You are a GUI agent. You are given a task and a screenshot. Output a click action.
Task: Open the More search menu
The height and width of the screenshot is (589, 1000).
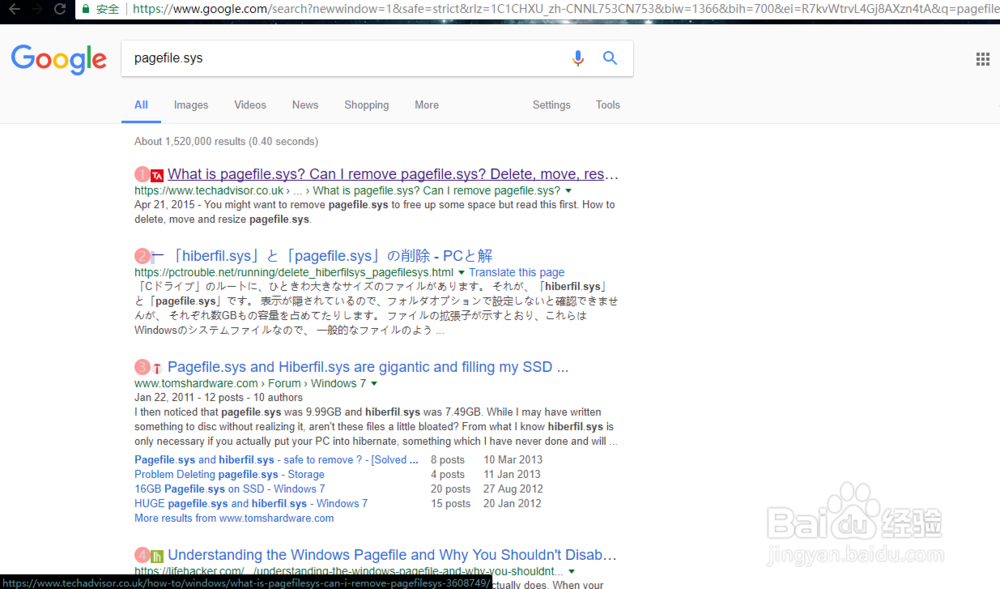pyautogui.click(x=427, y=105)
